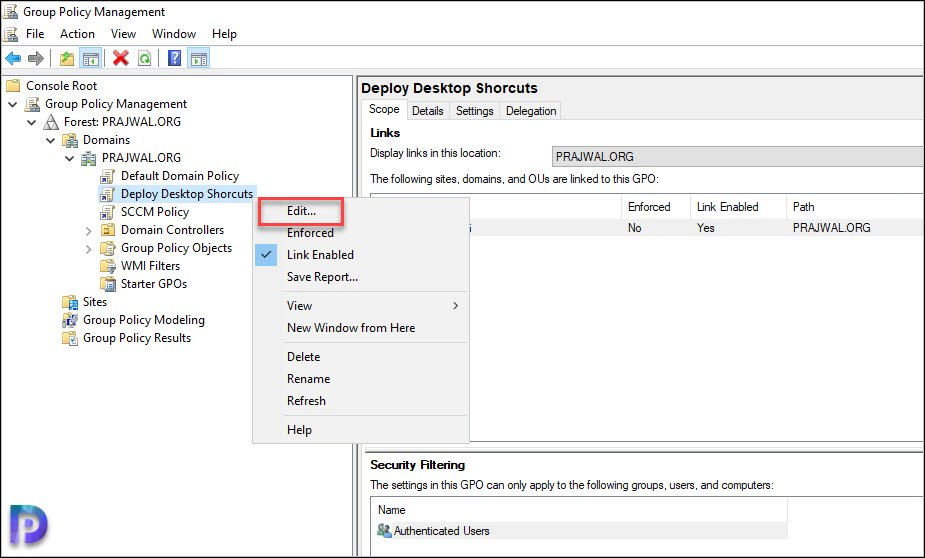The height and width of the screenshot is (558, 925).
Task: Click the blue Help question-mark icon
Action: coord(175,58)
